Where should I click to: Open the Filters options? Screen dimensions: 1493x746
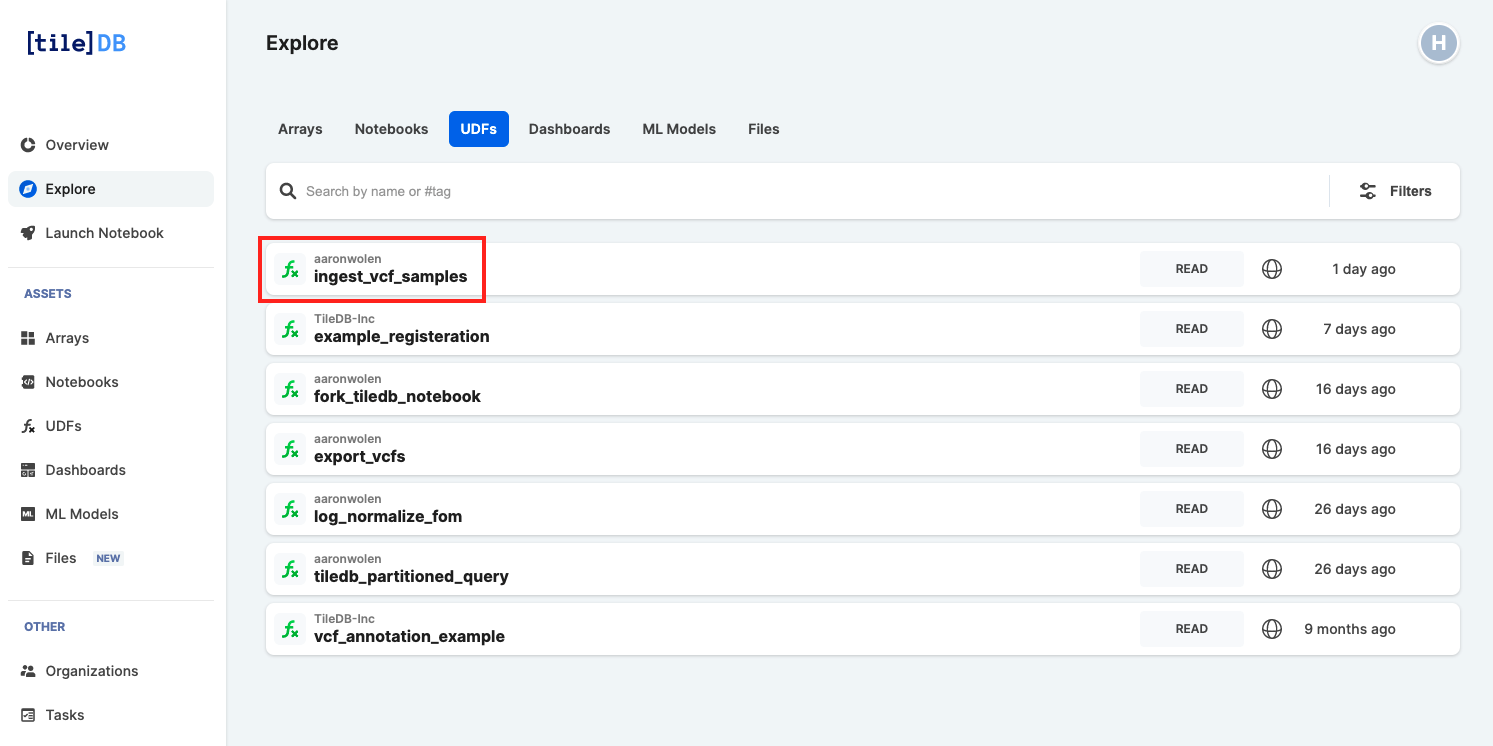1395,191
